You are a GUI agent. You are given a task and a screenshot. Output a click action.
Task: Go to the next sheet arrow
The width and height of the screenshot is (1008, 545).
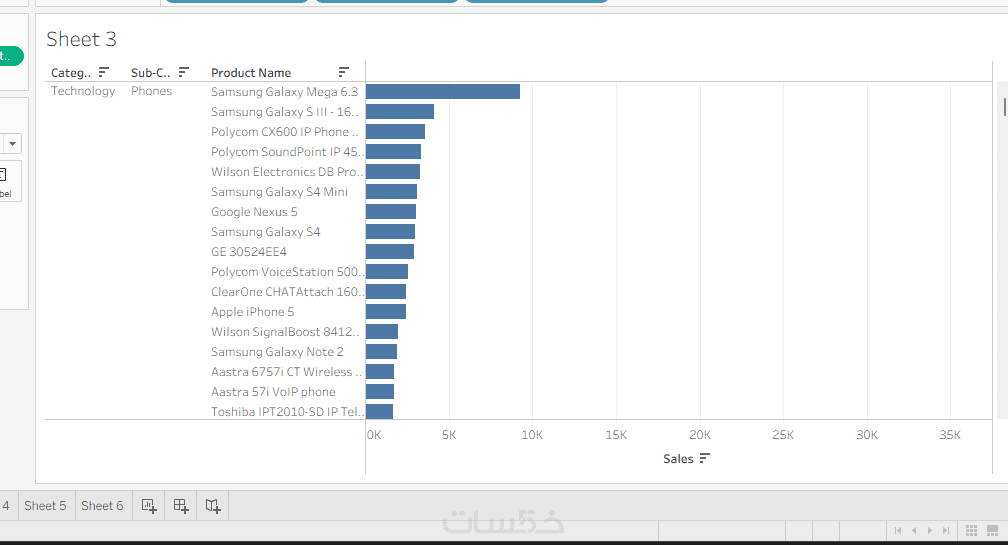pos(930,530)
